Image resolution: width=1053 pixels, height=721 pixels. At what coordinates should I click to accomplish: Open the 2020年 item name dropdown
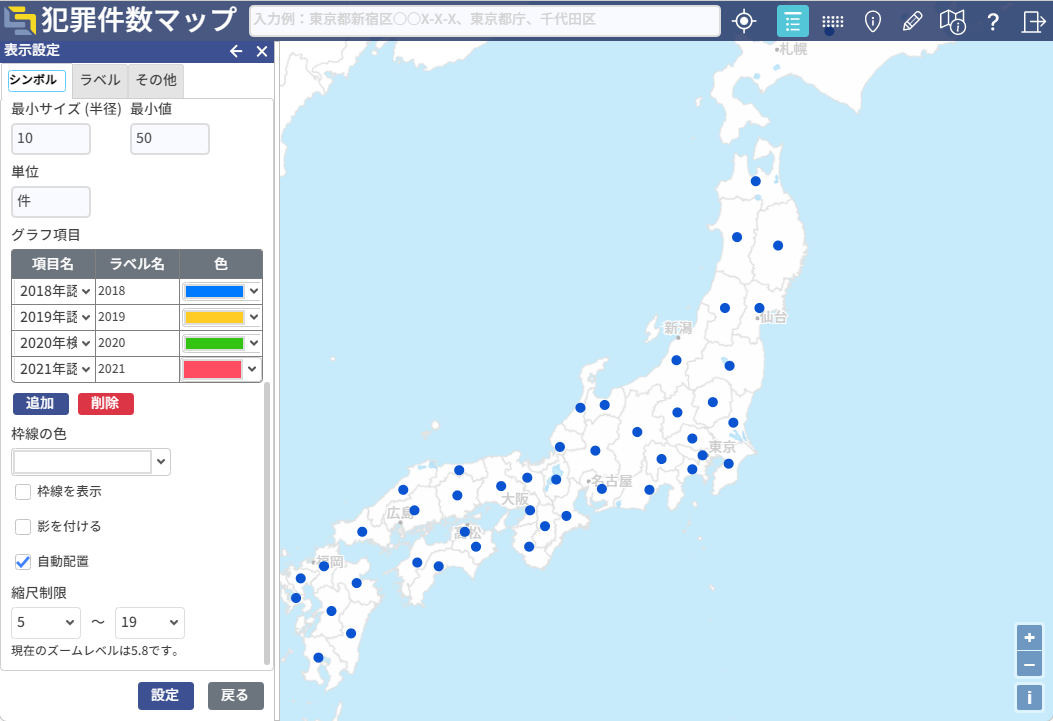pos(54,343)
